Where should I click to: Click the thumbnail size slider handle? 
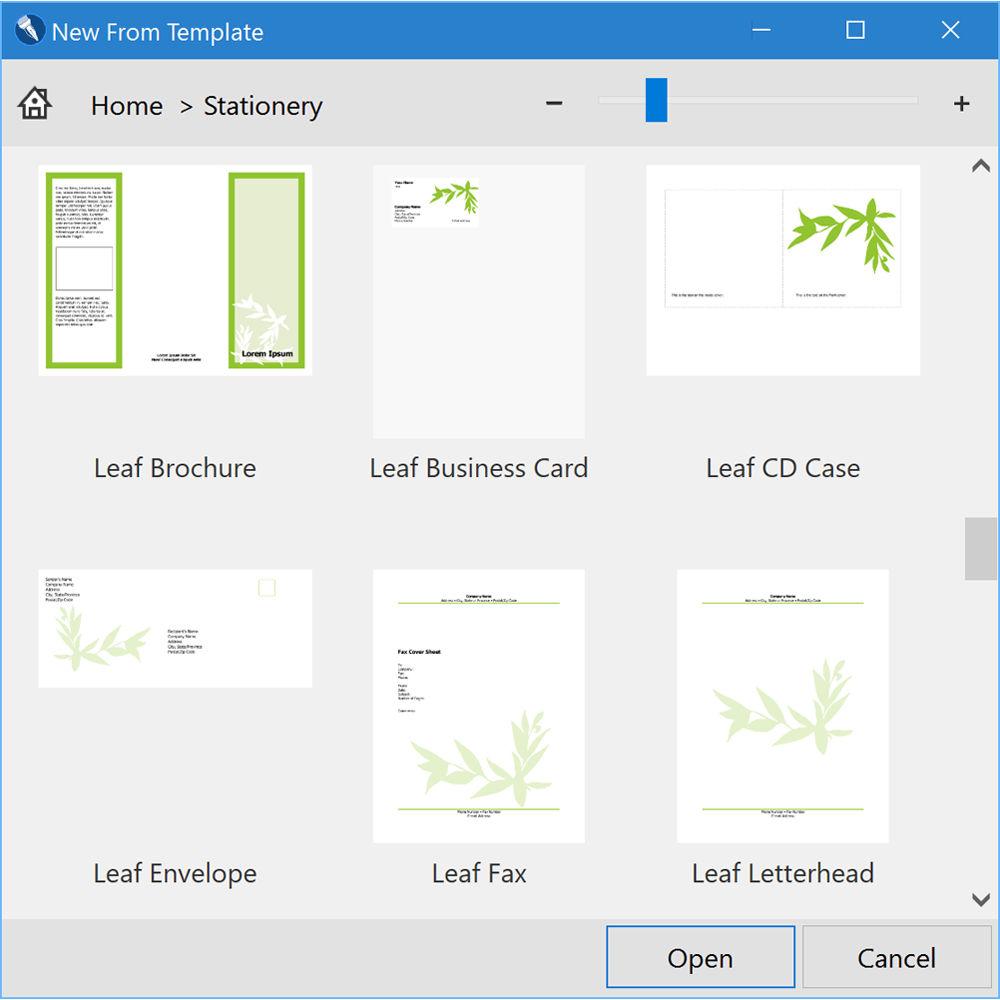coord(656,101)
